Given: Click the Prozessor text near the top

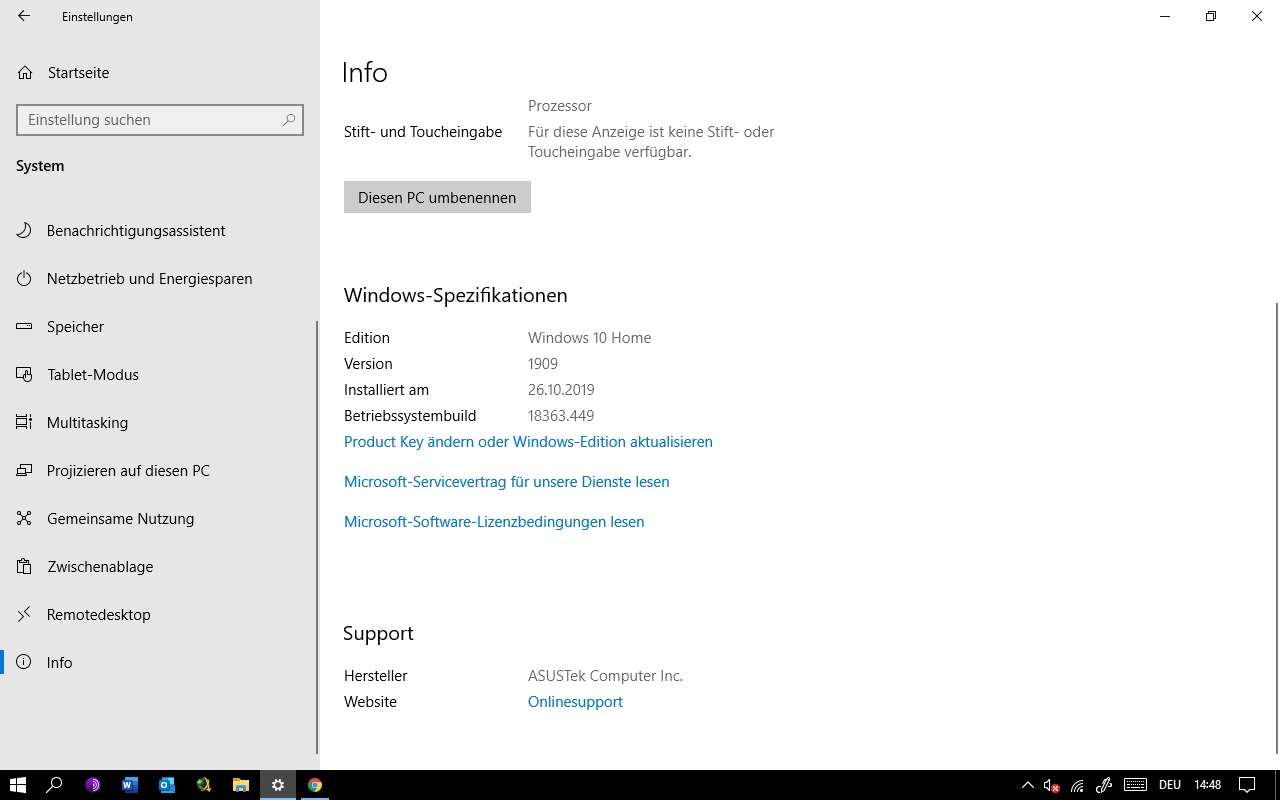Looking at the screenshot, I should click(x=560, y=106).
